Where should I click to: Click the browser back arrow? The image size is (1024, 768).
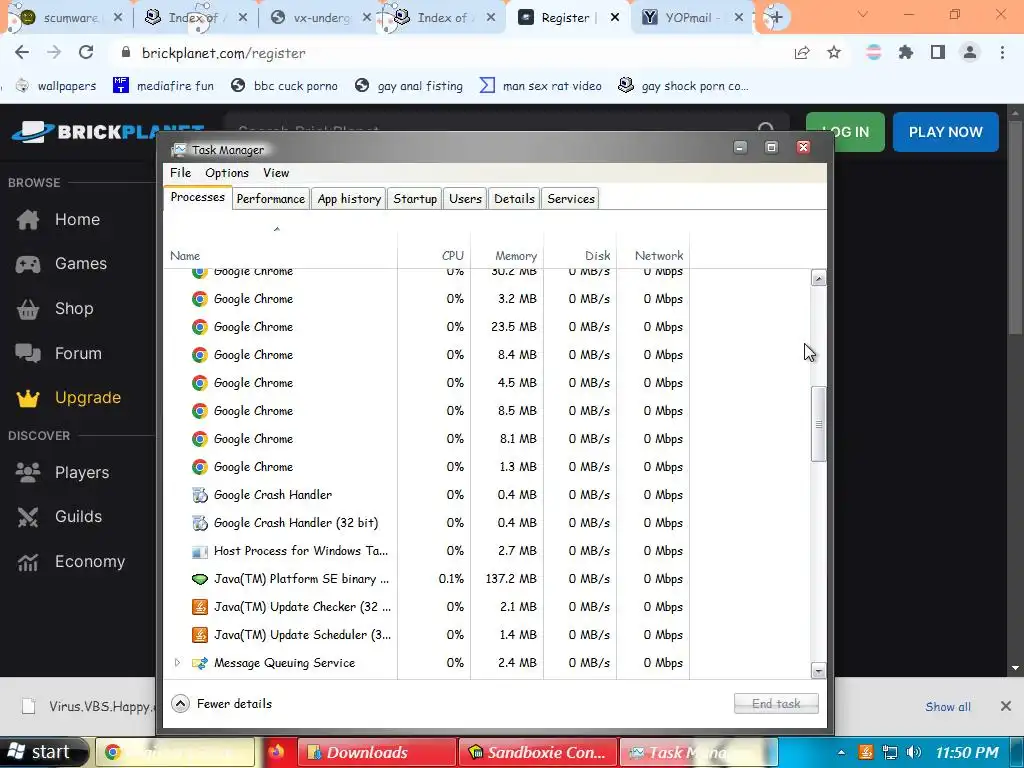pos(22,53)
